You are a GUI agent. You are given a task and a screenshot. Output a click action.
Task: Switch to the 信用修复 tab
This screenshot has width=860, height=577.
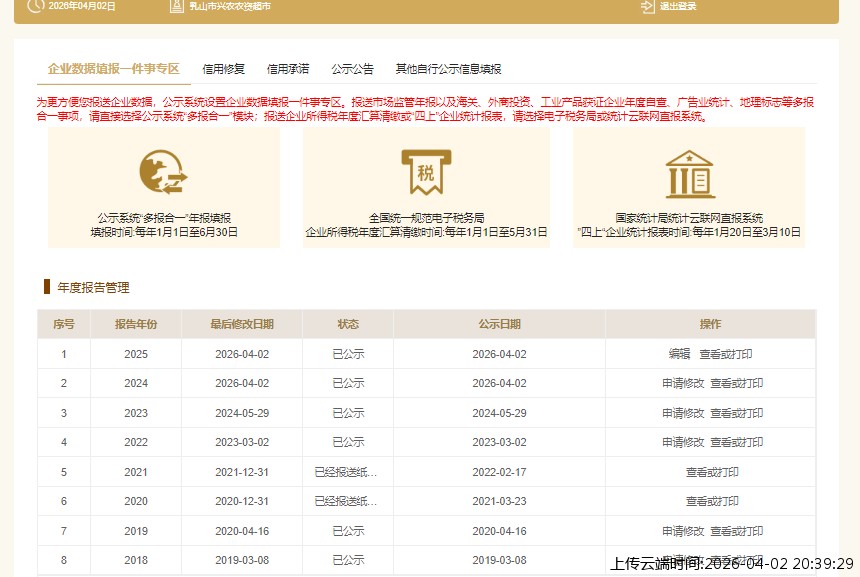[222, 68]
